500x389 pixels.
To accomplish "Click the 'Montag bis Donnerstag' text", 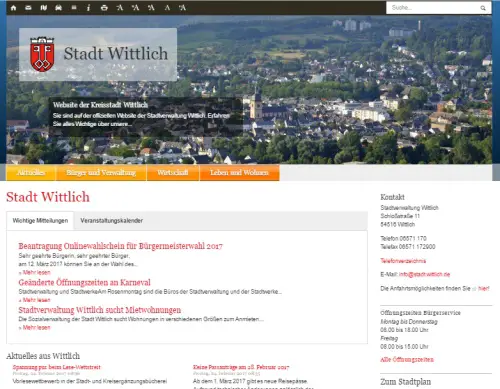I will (x=409, y=322).
